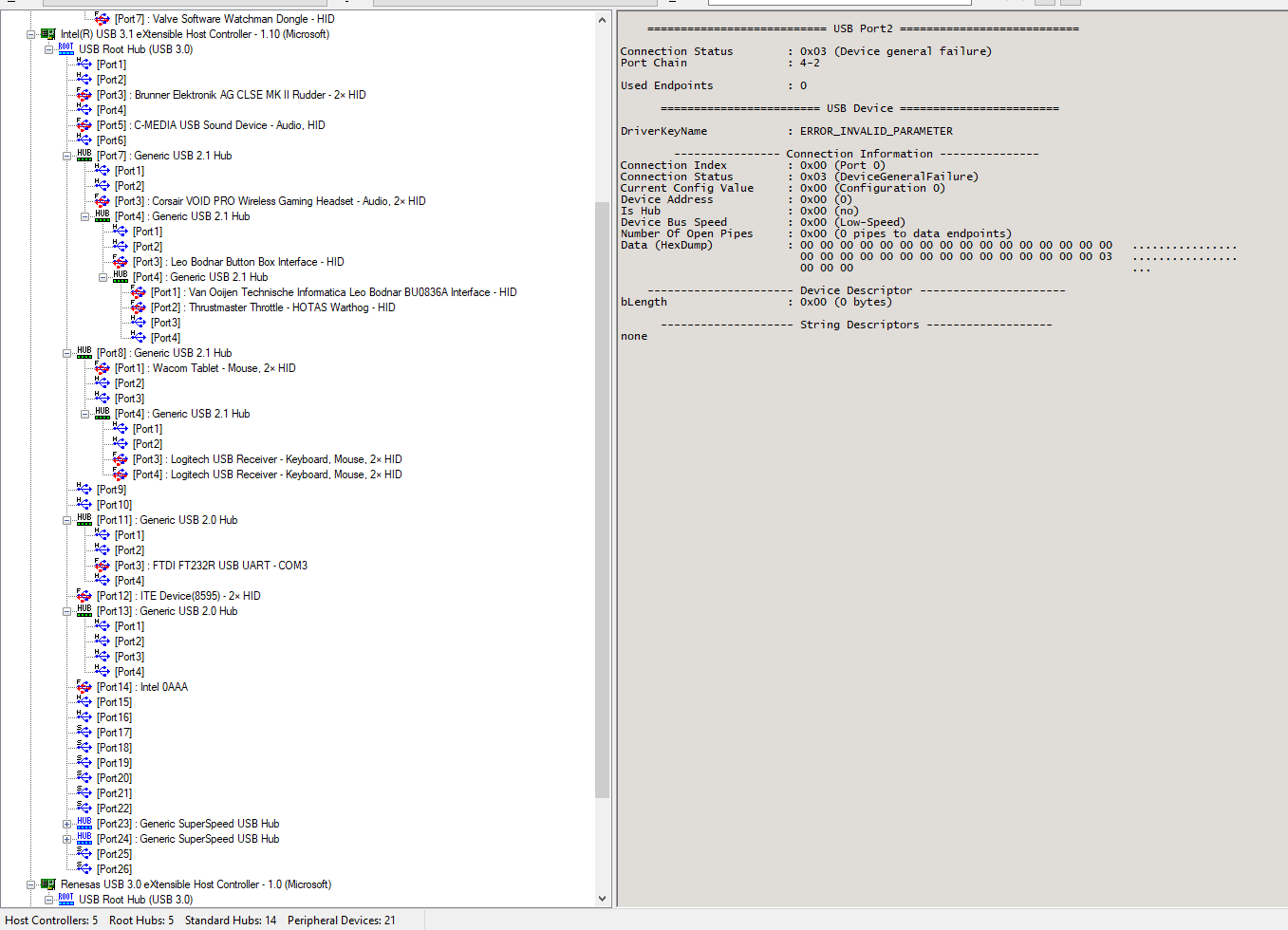
Task: Click the Intel USB 3.1 host controller icon
Action: [47, 34]
